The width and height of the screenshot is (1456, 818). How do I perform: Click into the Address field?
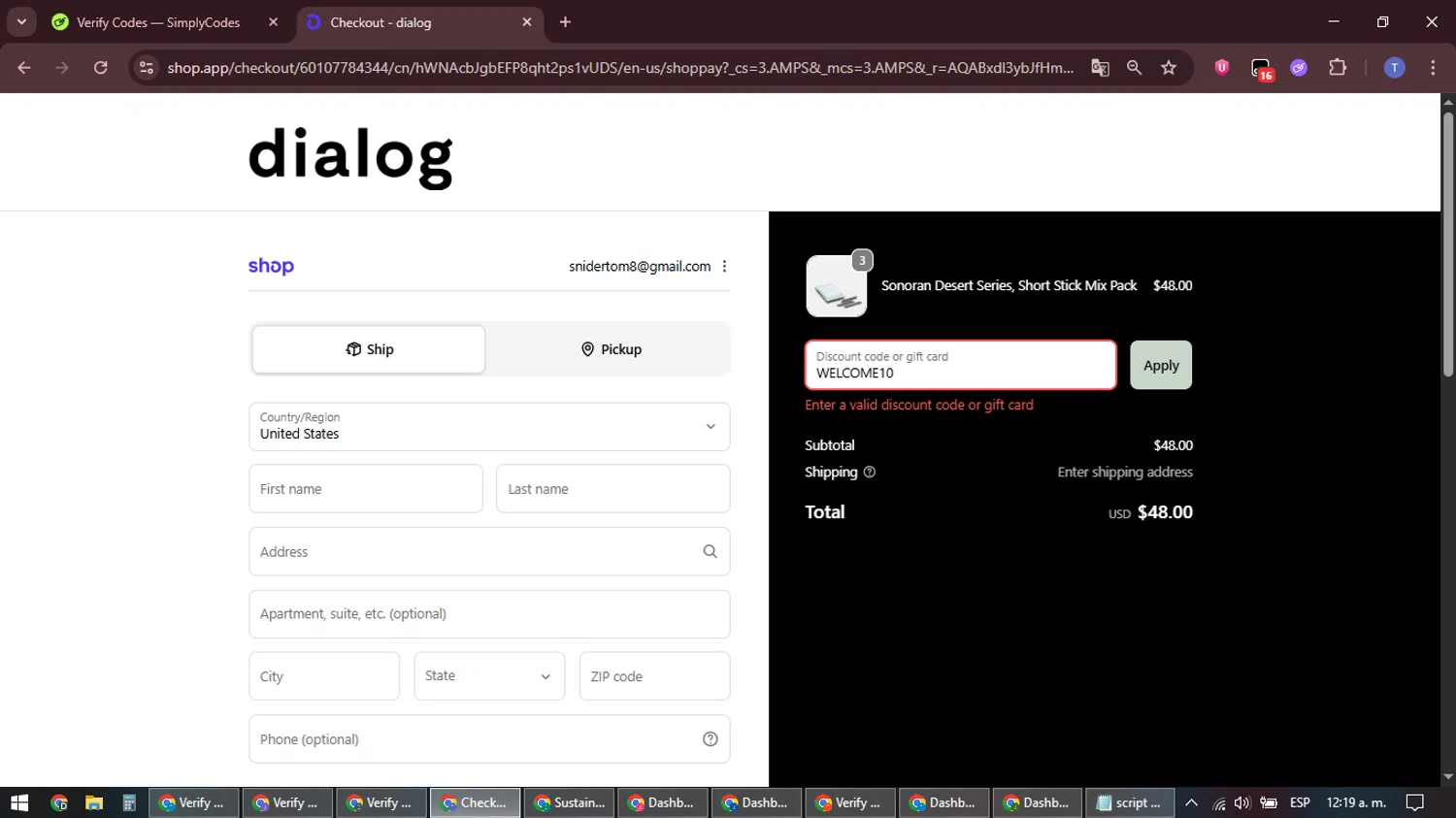pyautogui.click(x=489, y=551)
